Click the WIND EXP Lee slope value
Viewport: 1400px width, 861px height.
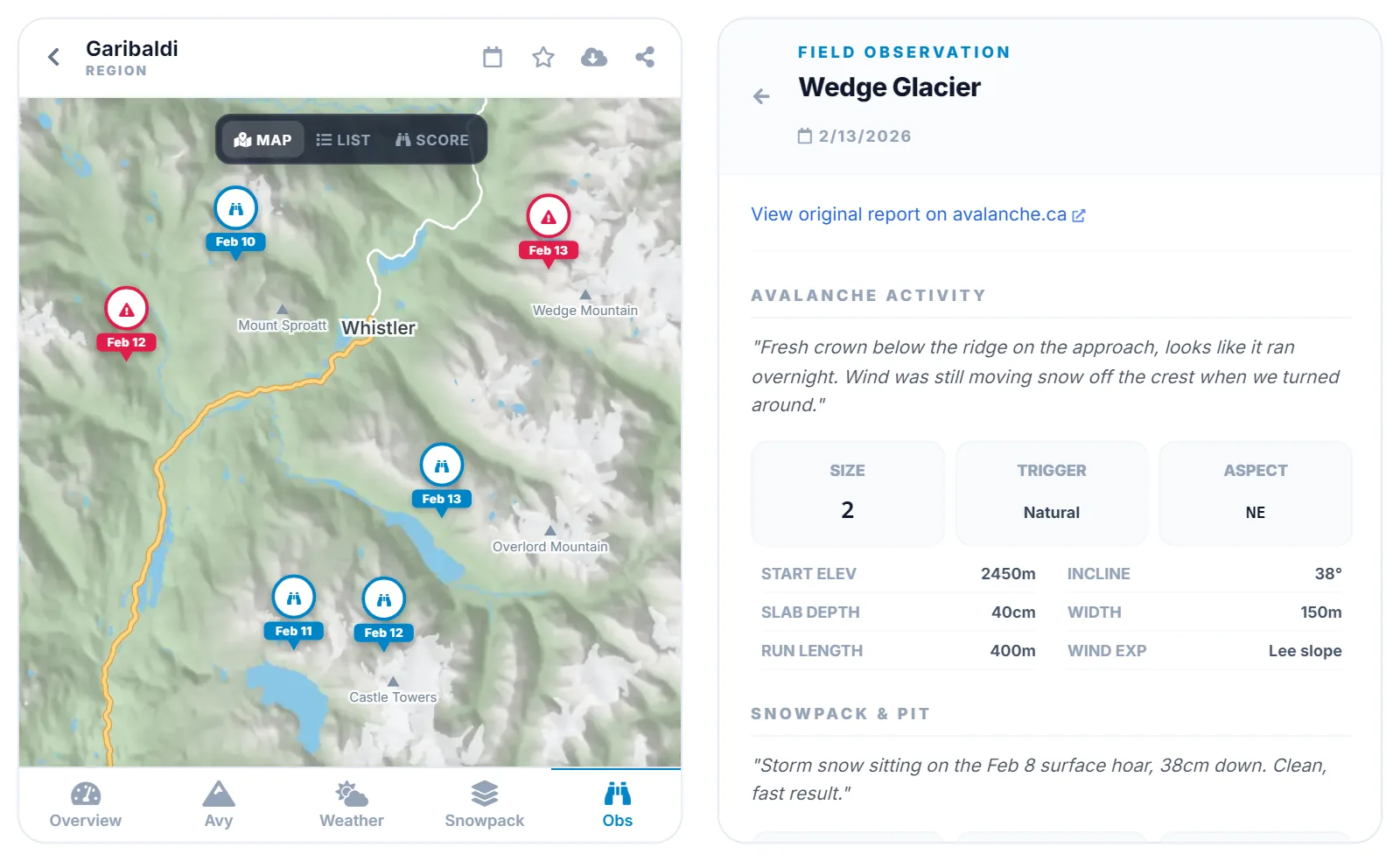tap(1305, 651)
